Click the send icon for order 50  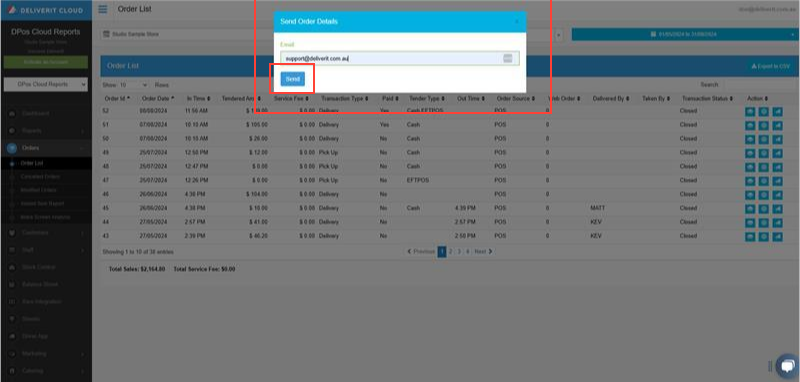pyautogui.click(x=777, y=139)
